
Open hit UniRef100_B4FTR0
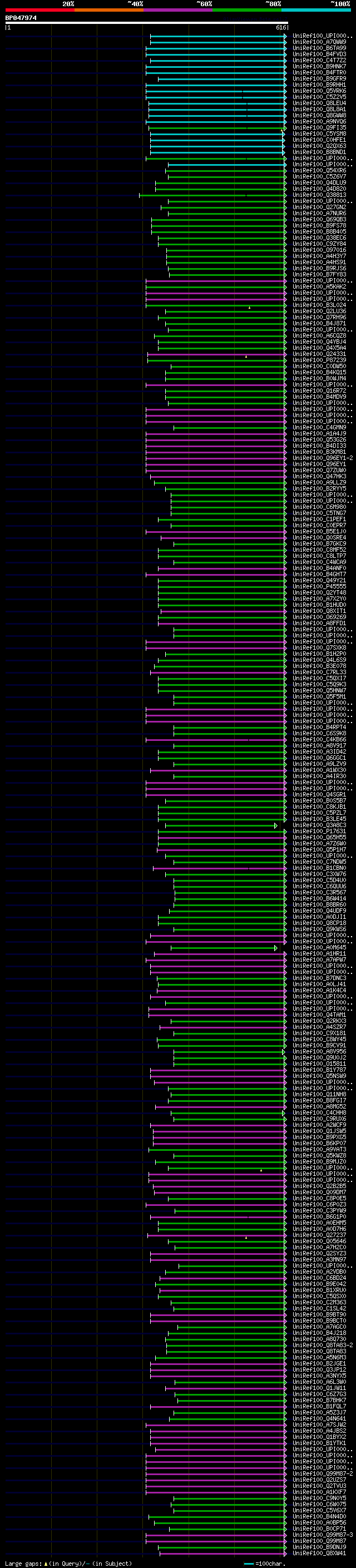[x=319, y=73]
